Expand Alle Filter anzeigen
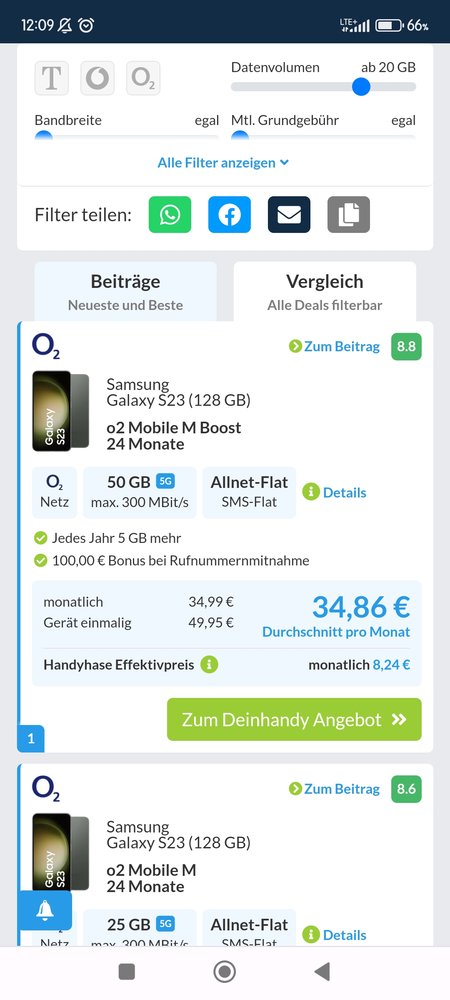Viewport: 450px width, 1000px height. point(223,163)
